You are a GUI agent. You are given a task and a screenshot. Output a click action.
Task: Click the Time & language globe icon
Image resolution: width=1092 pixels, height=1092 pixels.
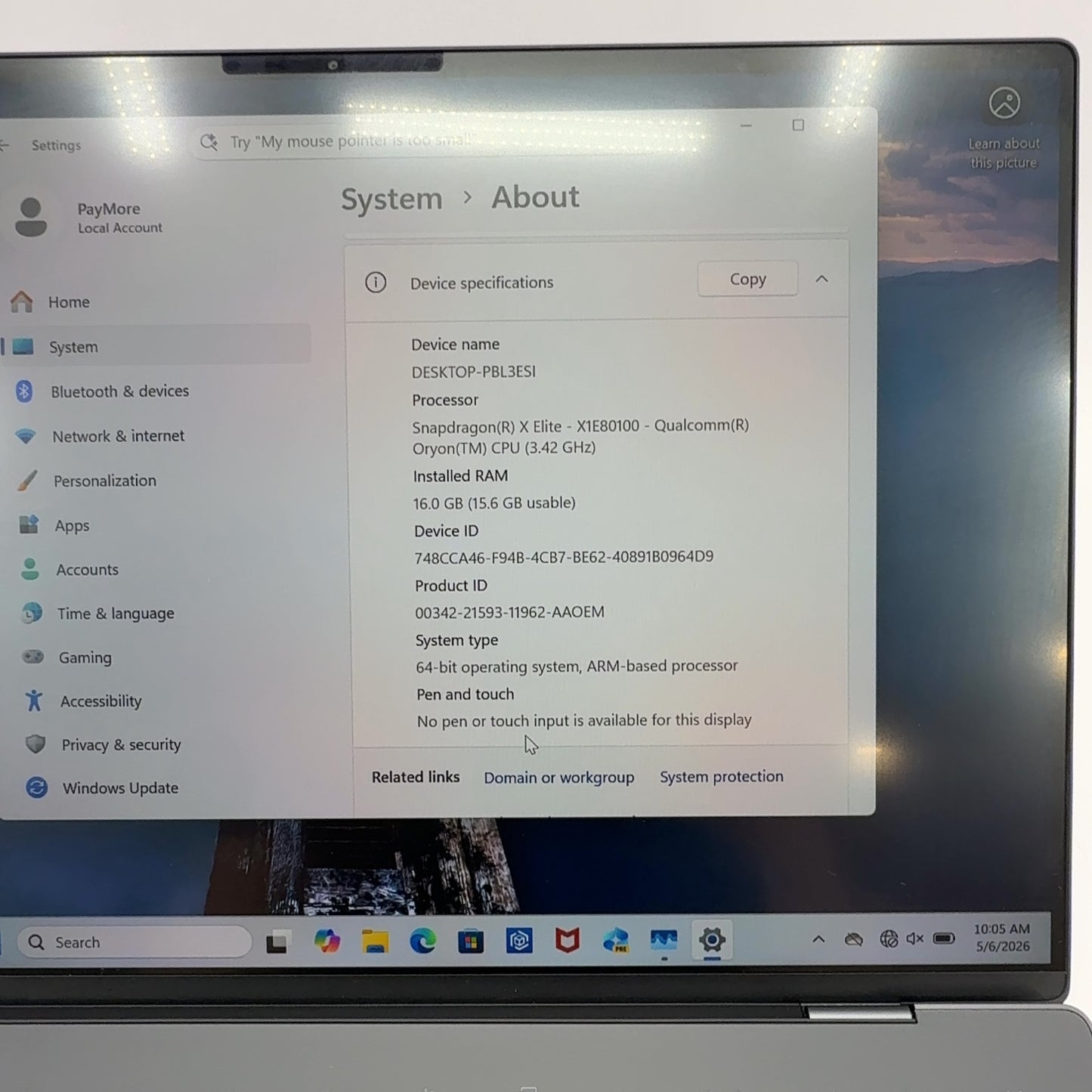32,613
